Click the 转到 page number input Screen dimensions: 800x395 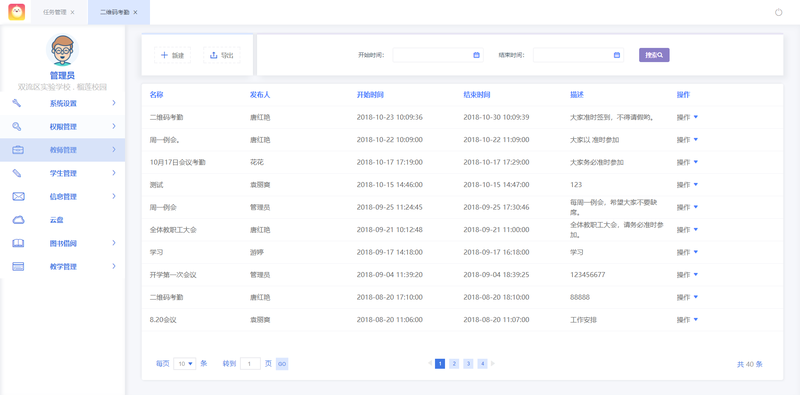[x=250, y=364]
